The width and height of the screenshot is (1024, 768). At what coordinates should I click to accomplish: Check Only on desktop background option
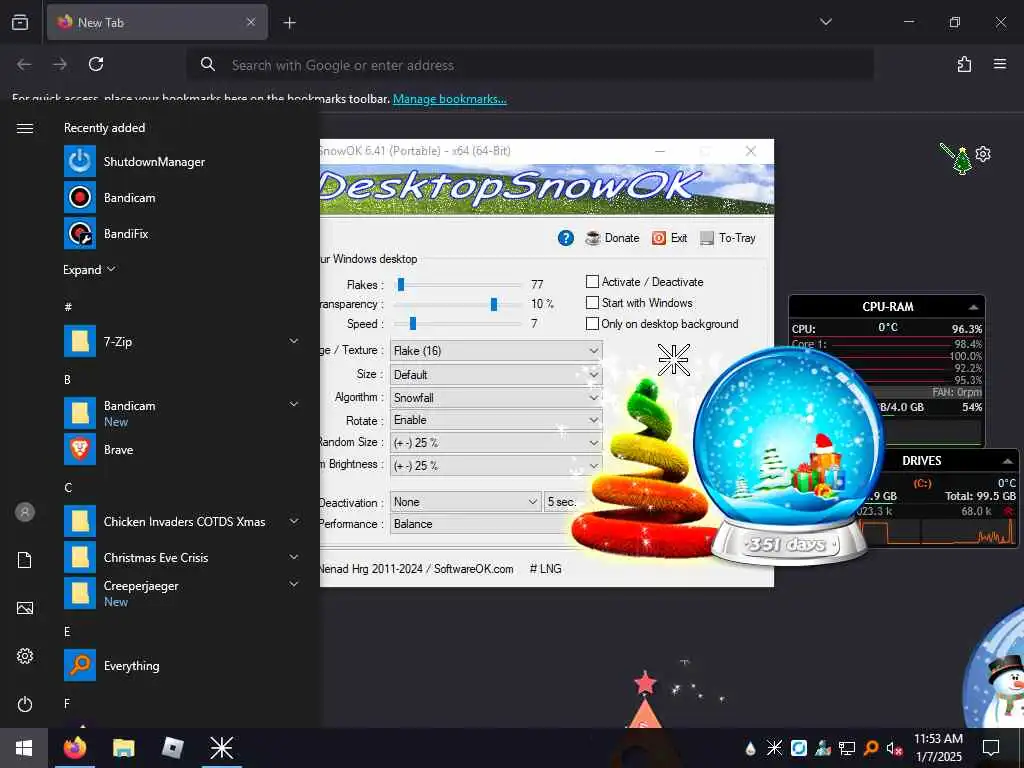point(592,323)
